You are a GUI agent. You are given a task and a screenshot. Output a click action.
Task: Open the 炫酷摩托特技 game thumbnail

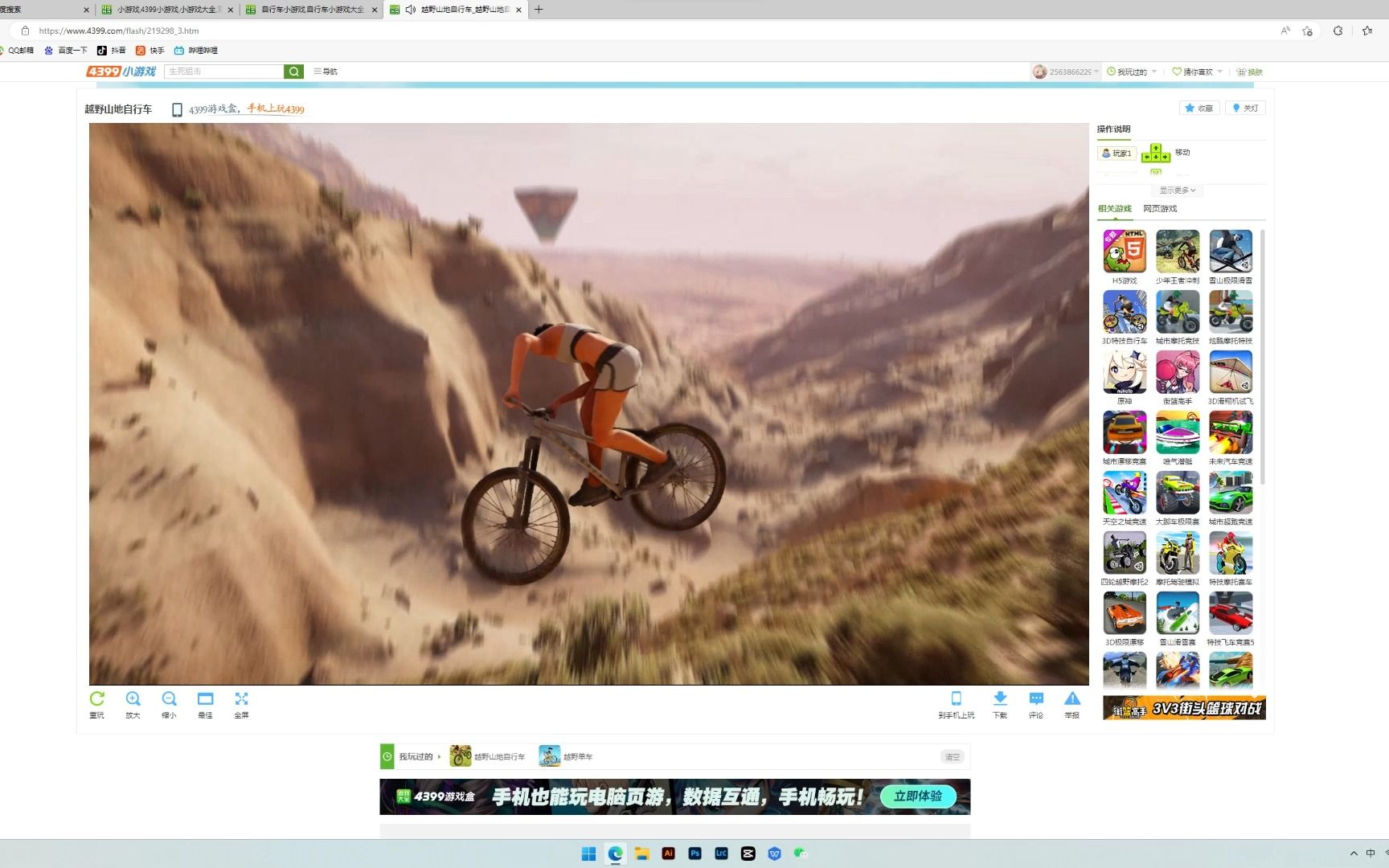pos(1231,311)
